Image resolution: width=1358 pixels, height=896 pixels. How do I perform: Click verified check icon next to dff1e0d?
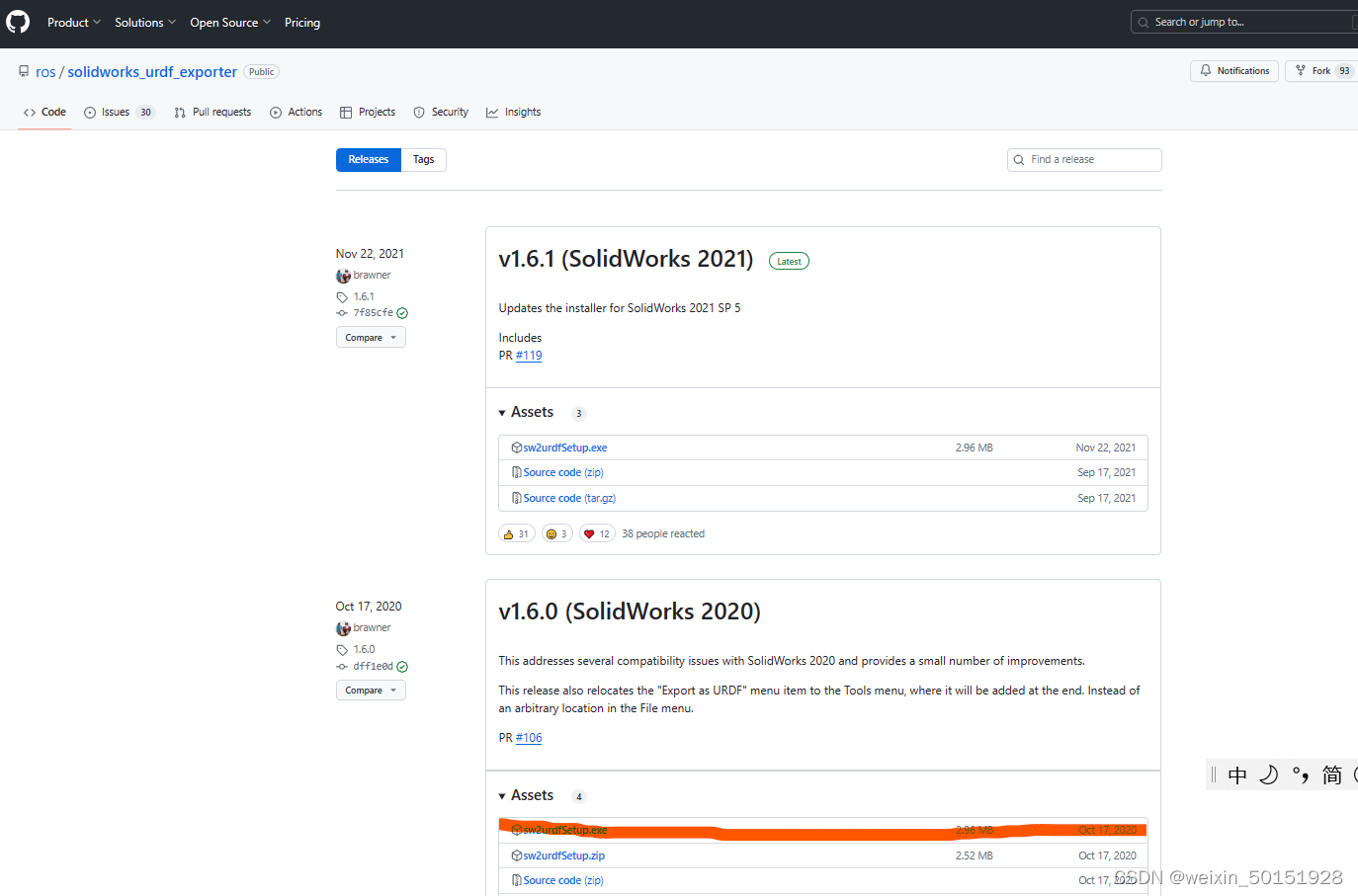(402, 667)
